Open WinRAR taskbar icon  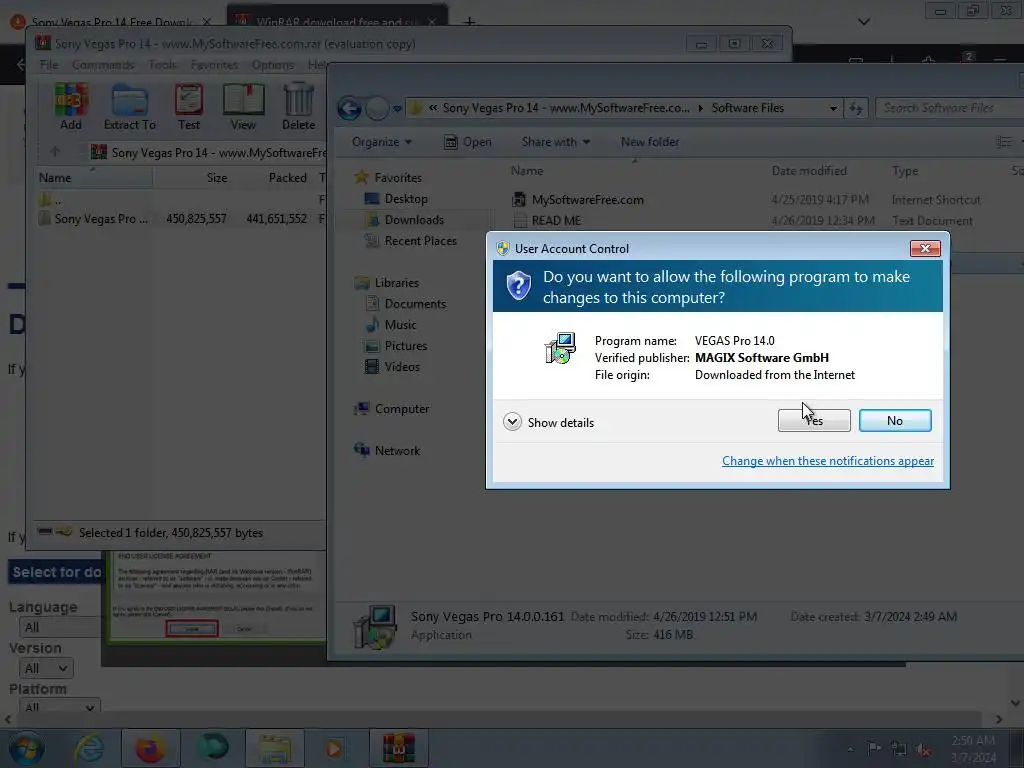[398, 748]
